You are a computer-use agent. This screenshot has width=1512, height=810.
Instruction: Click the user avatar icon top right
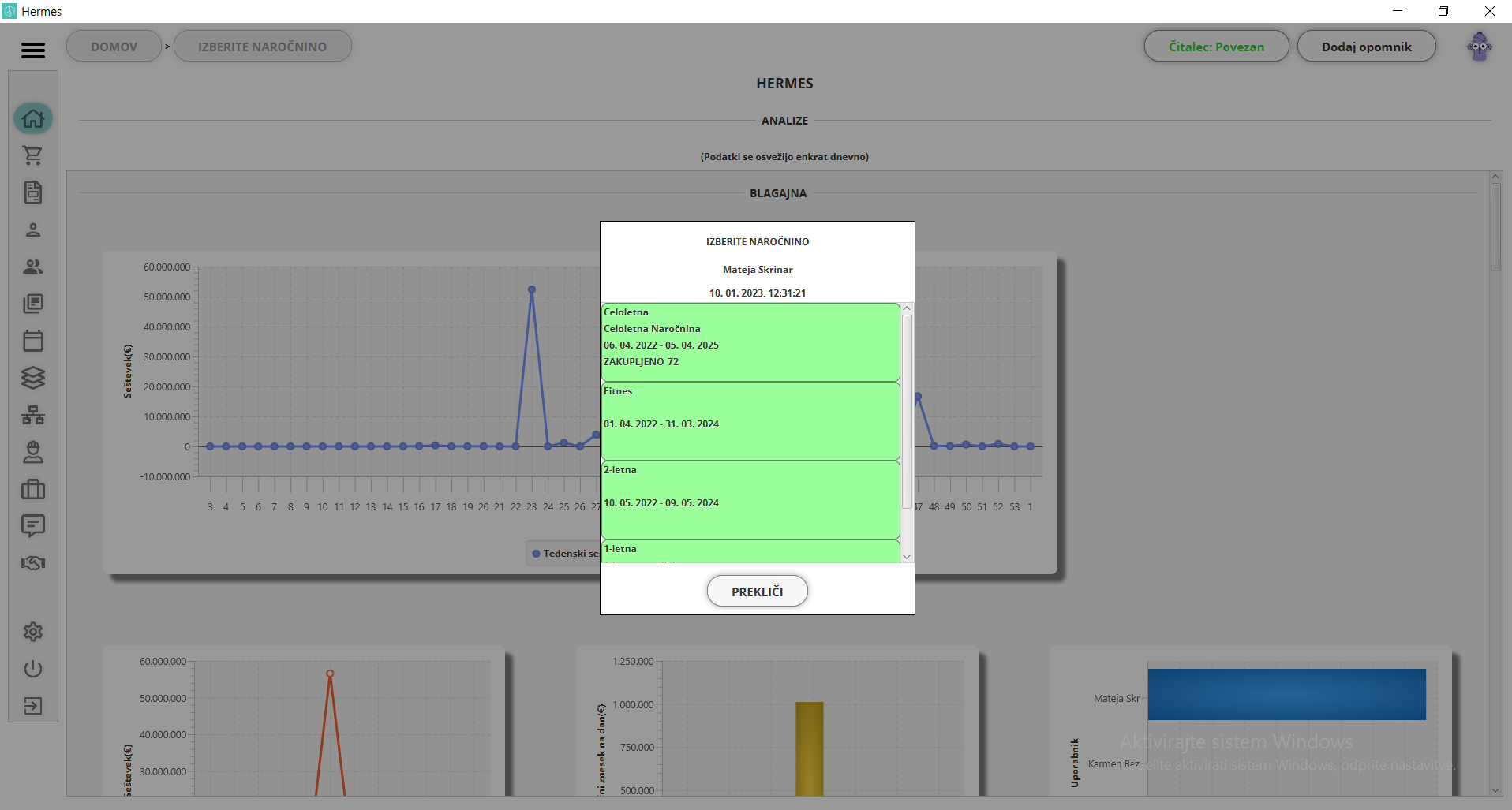(1480, 47)
